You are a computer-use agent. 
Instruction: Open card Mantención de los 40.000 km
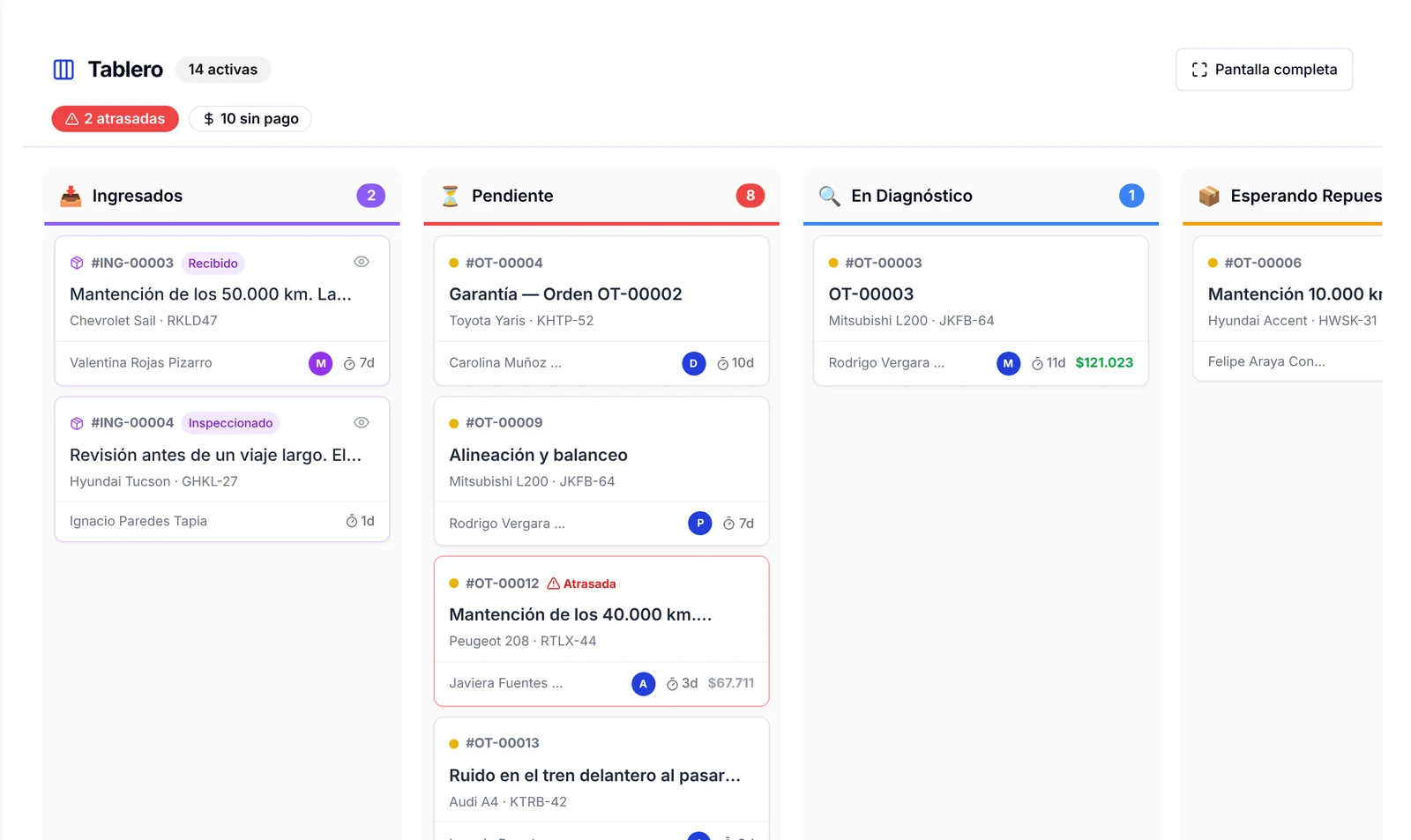pos(601,631)
